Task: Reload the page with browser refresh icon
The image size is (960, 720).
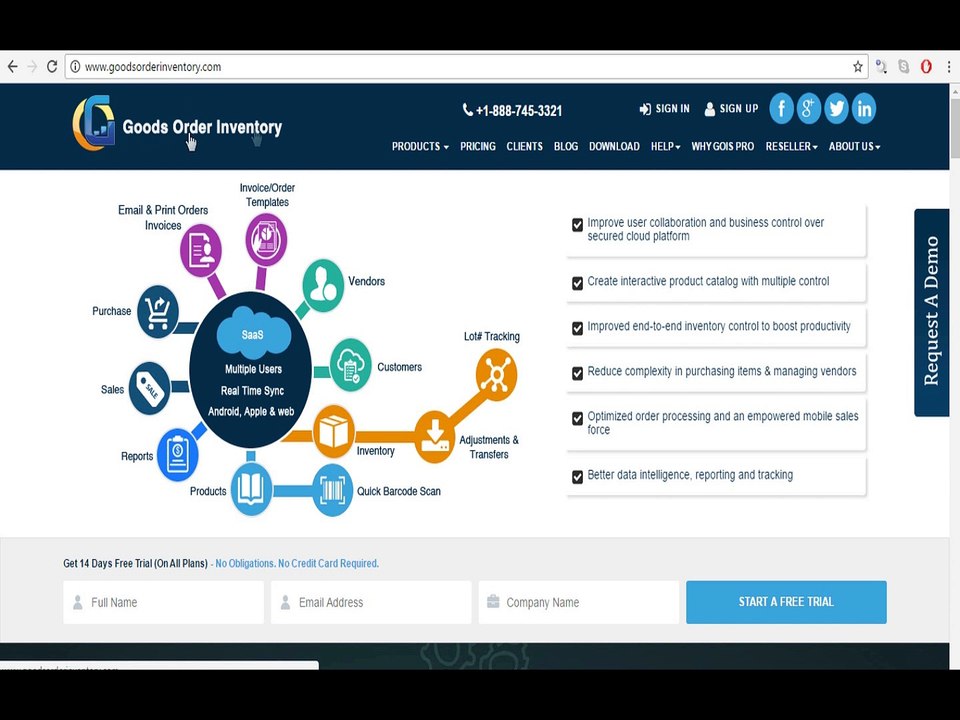Action: tap(52, 66)
